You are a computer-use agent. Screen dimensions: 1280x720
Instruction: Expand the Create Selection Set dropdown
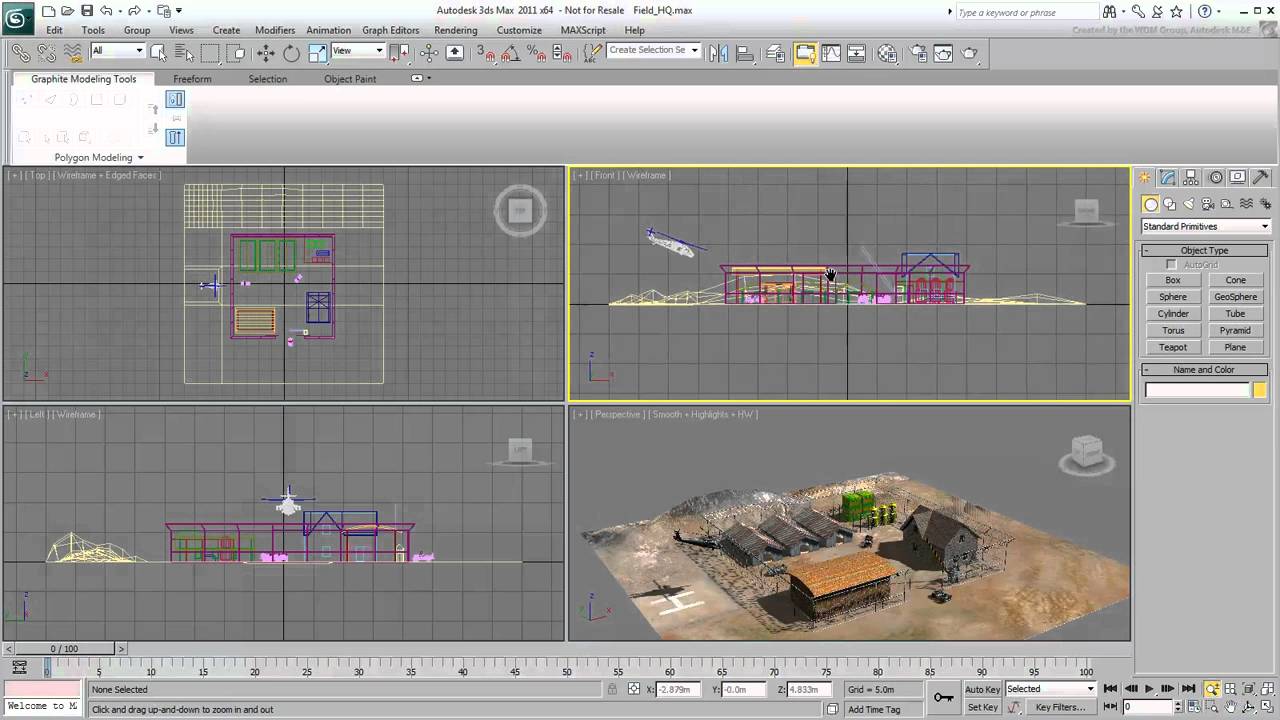coord(694,51)
